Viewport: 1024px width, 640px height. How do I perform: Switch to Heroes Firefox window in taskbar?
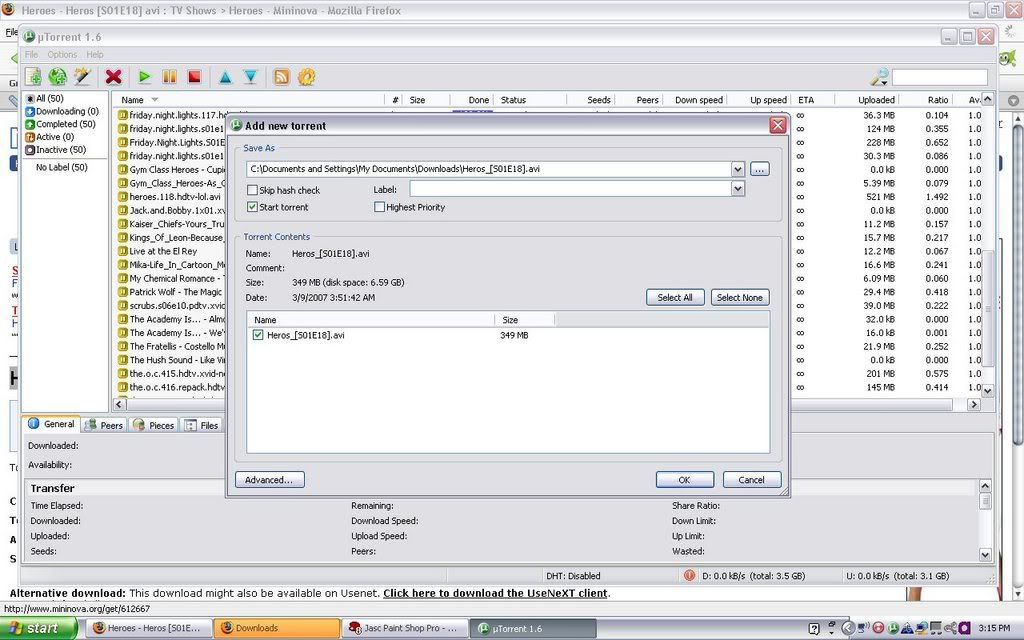(x=149, y=628)
